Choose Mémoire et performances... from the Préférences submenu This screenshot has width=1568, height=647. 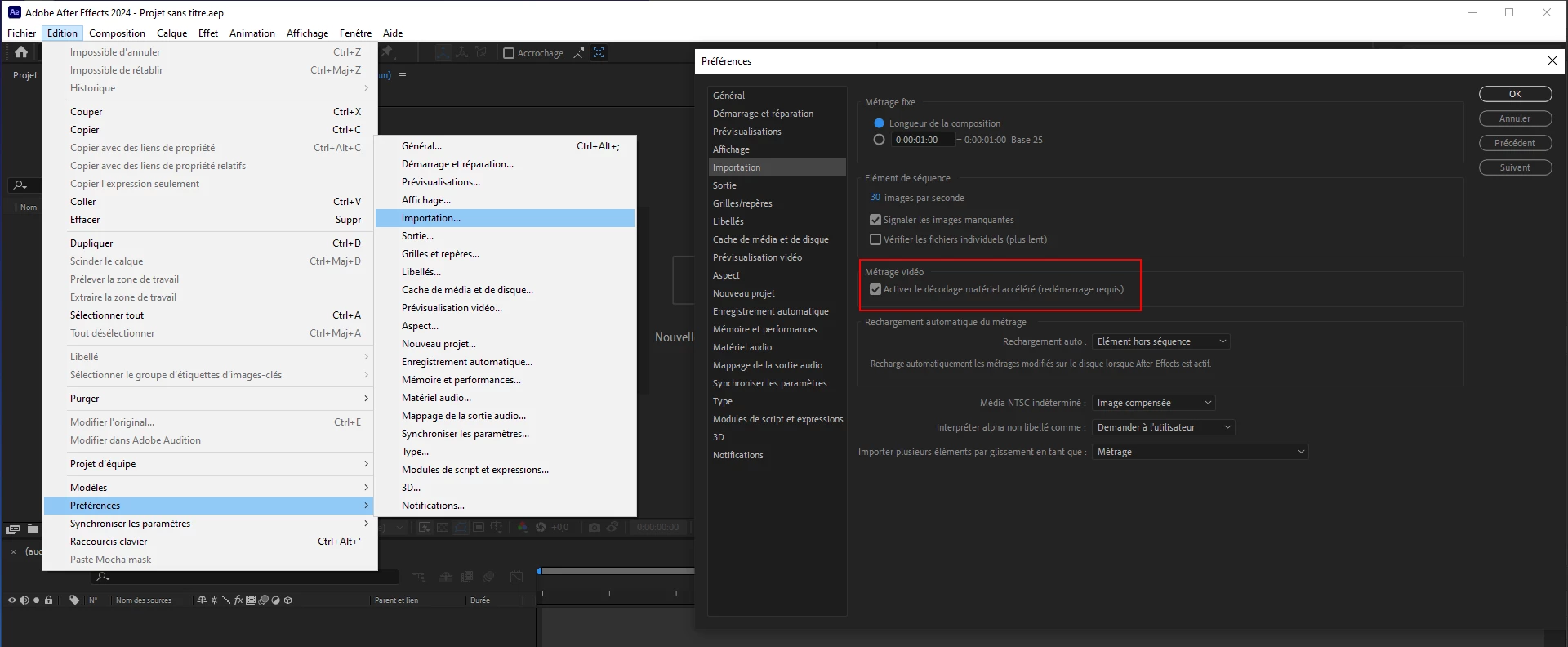tap(505, 380)
